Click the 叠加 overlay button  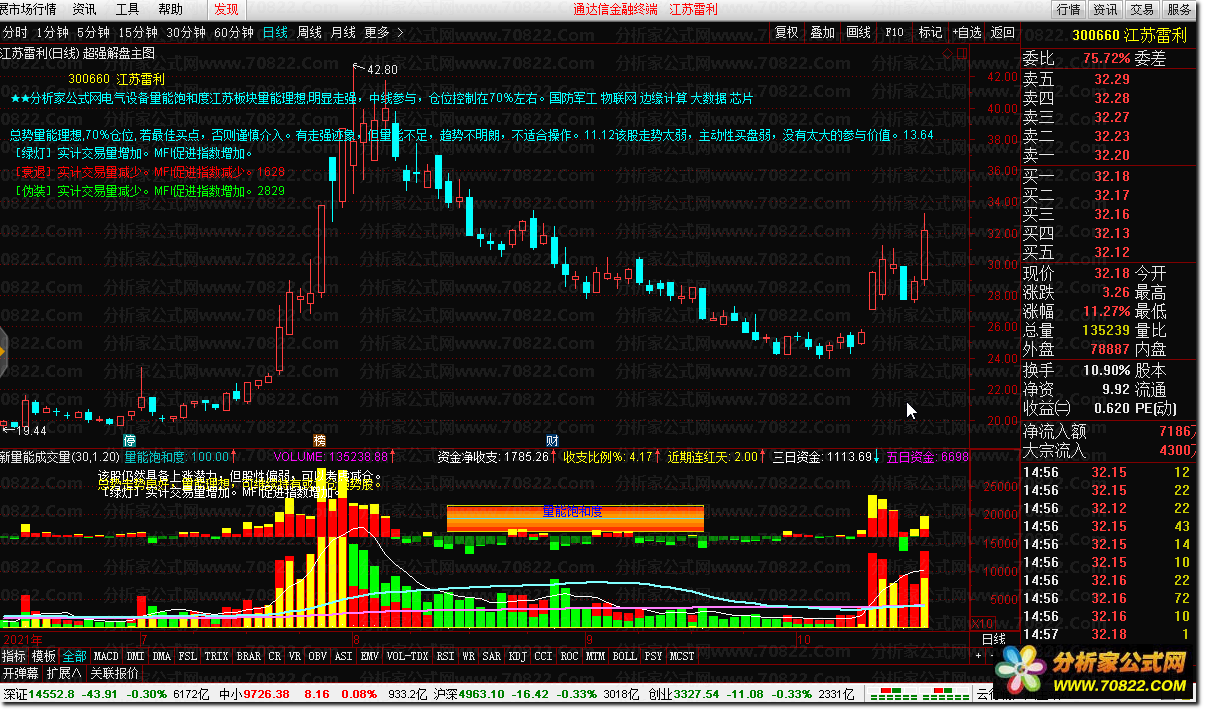tap(823, 32)
